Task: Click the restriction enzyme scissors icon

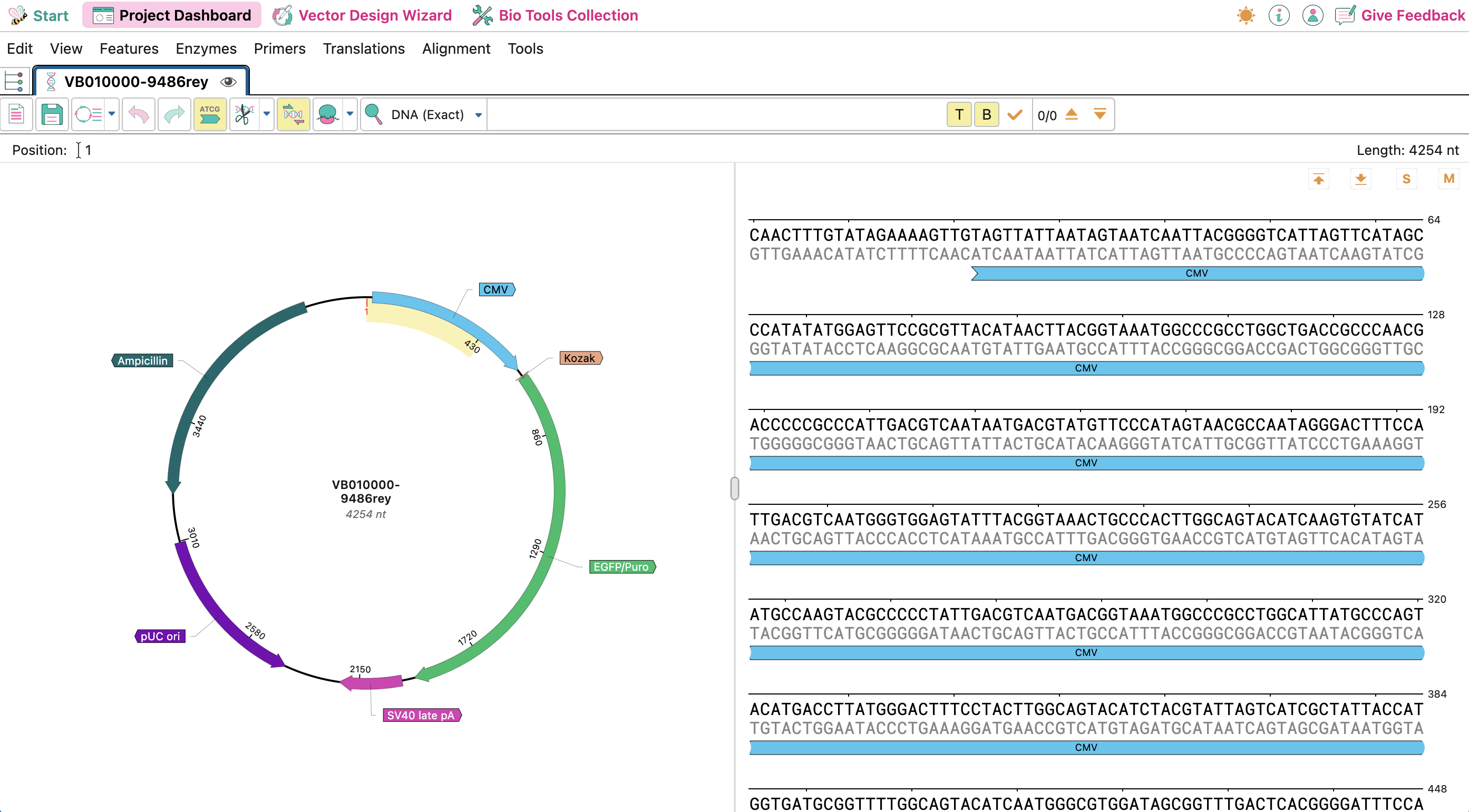Action: [x=244, y=115]
